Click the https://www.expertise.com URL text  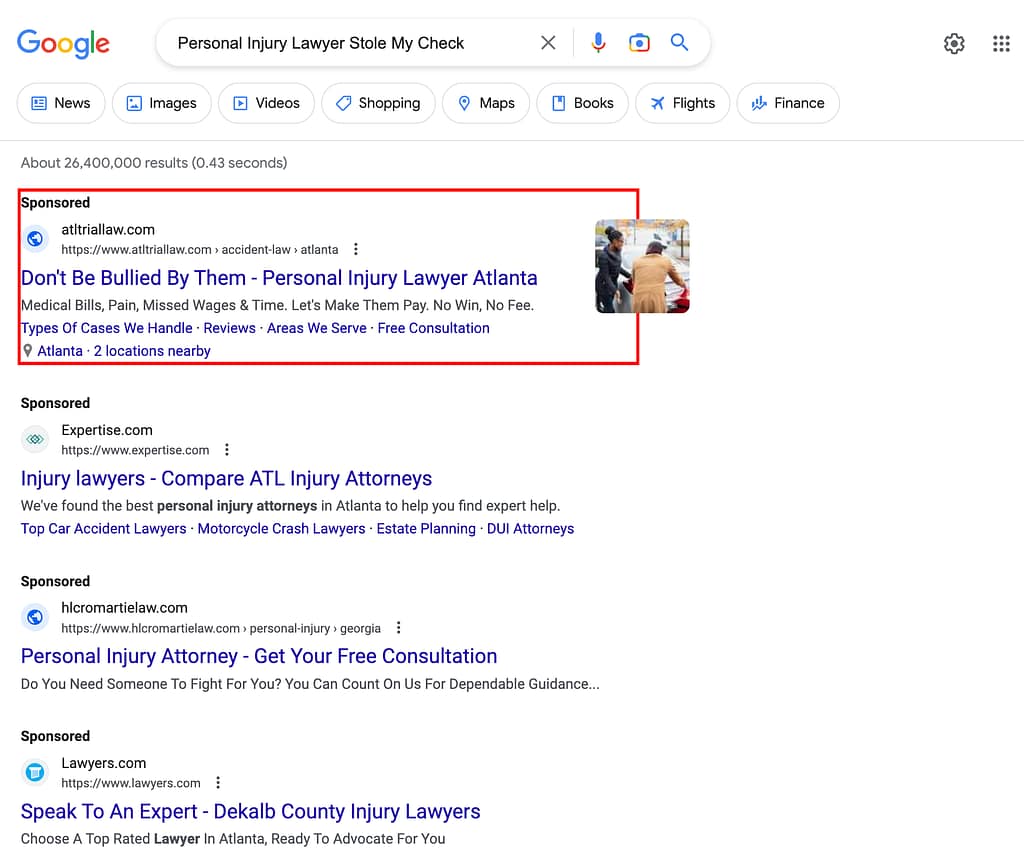point(135,450)
